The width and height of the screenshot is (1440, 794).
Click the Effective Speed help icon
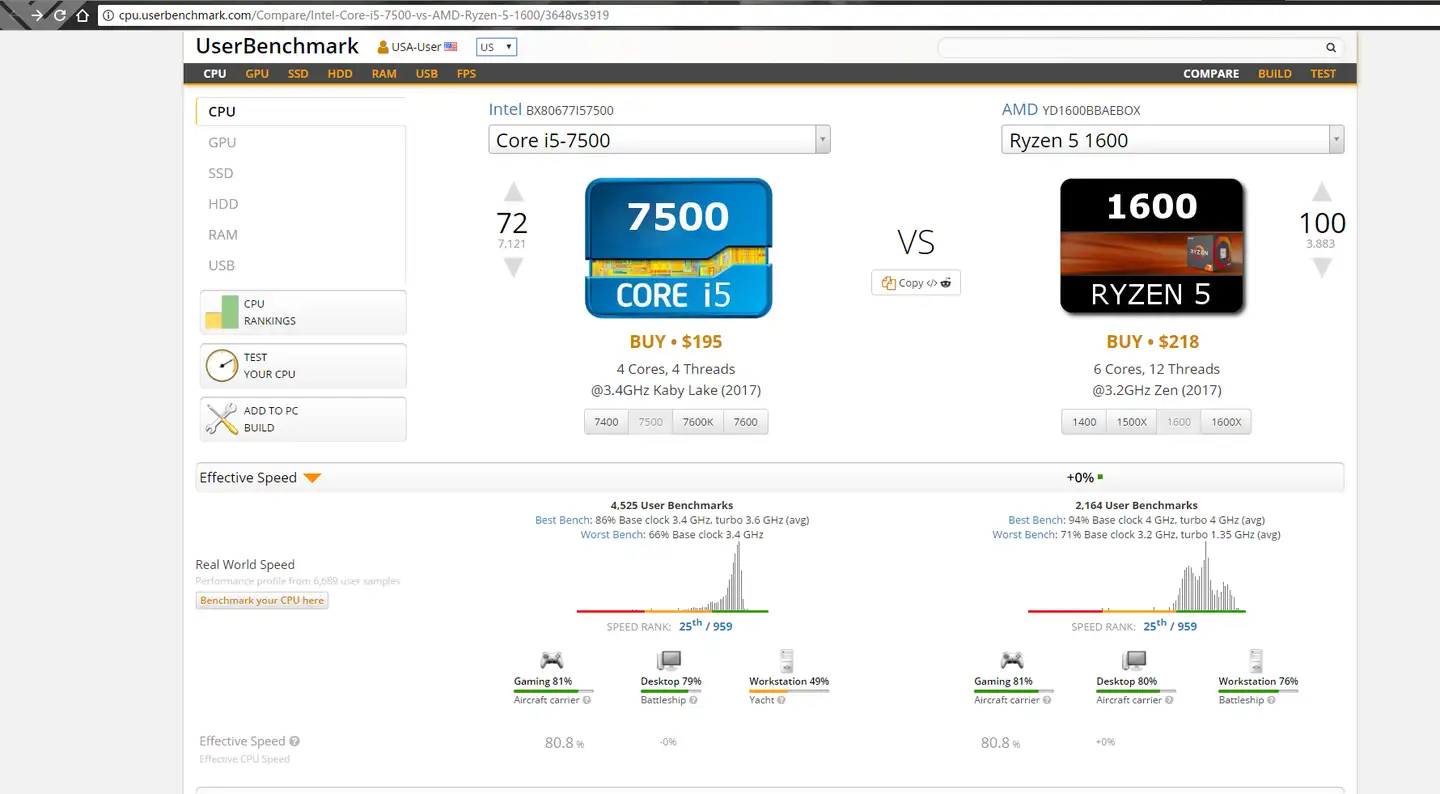294,741
